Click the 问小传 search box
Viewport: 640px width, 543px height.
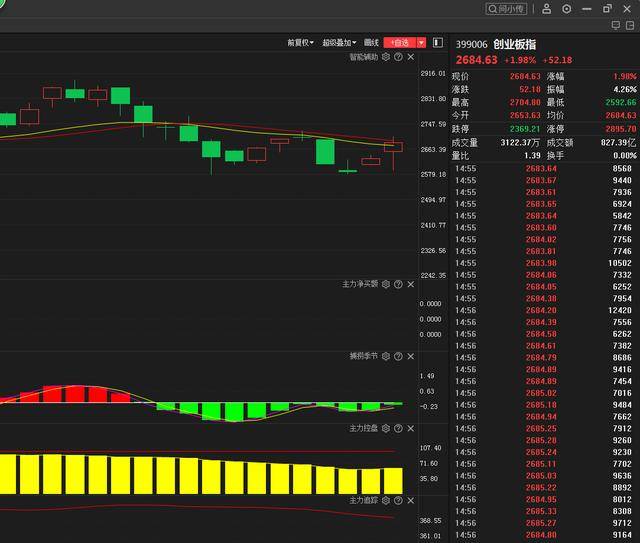[x=507, y=9]
